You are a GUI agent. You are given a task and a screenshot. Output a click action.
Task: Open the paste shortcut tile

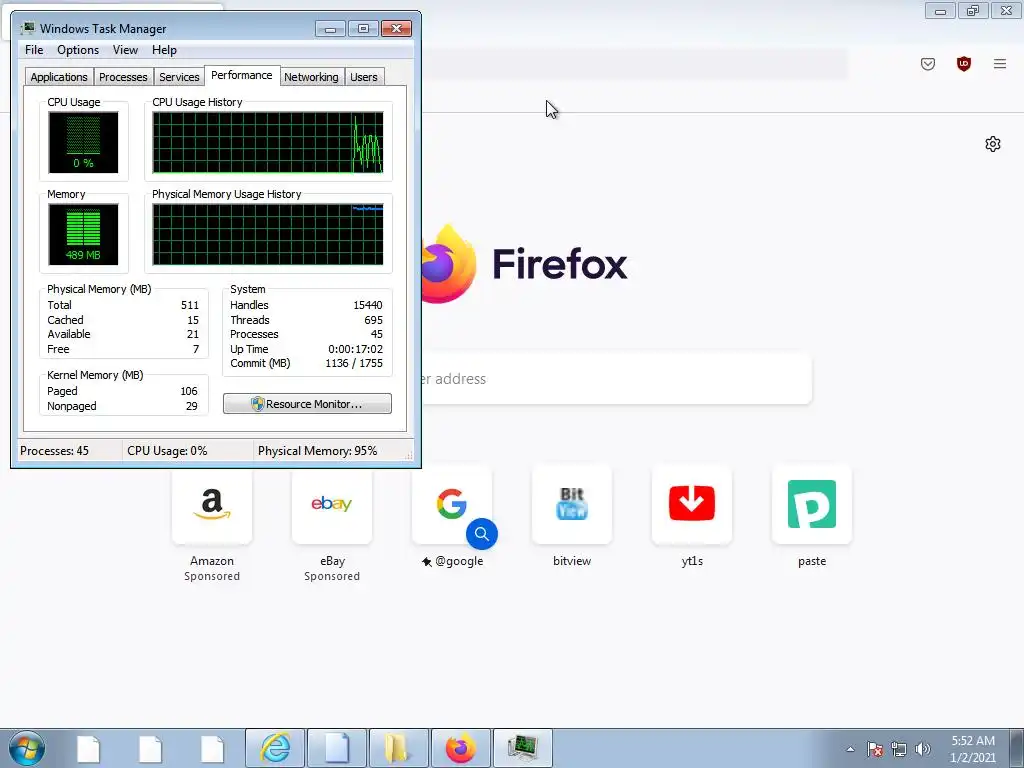(x=812, y=505)
